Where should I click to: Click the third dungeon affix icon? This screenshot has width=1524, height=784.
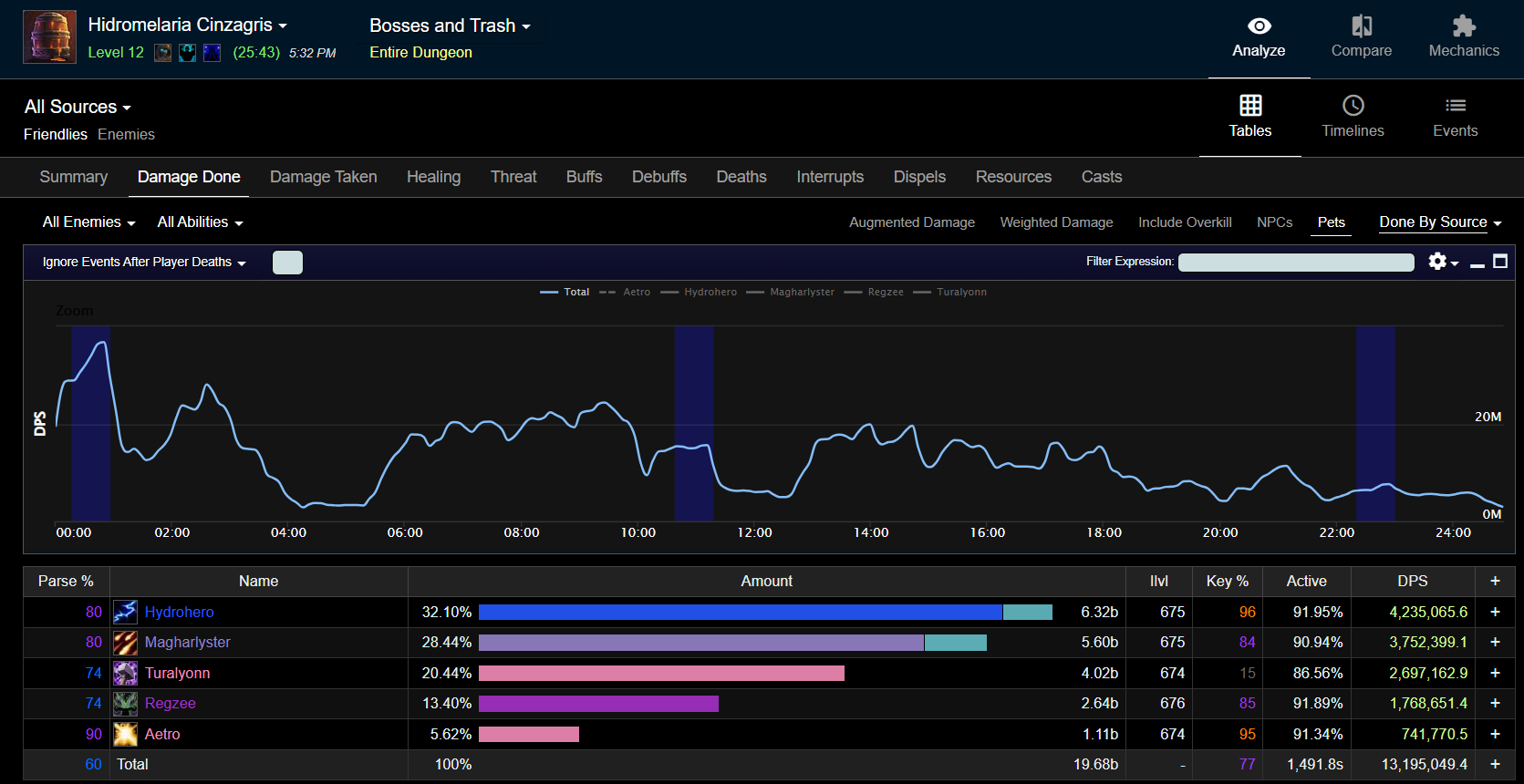(212, 53)
